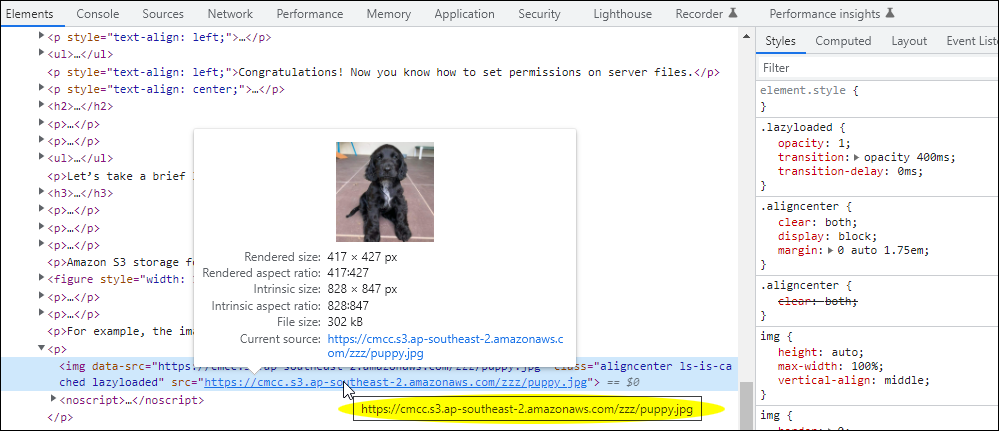The width and height of the screenshot is (999, 431).
Task: Expand the first text-align left paragraph node
Action: pyautogui.click(x=42, y=37)
